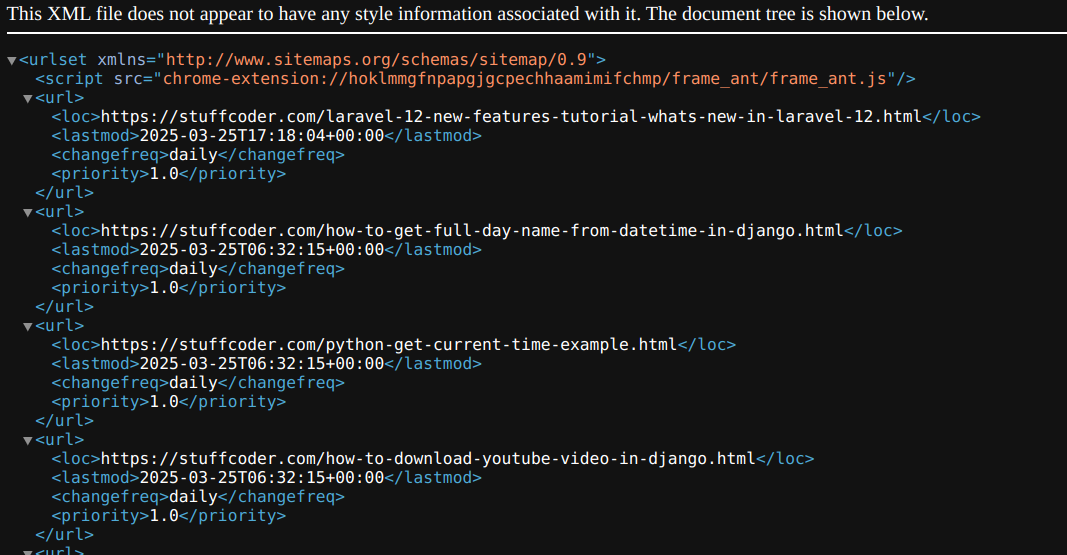
Task: Click the 'This XML file does not appear' notice text
Action: click(467, 14)
